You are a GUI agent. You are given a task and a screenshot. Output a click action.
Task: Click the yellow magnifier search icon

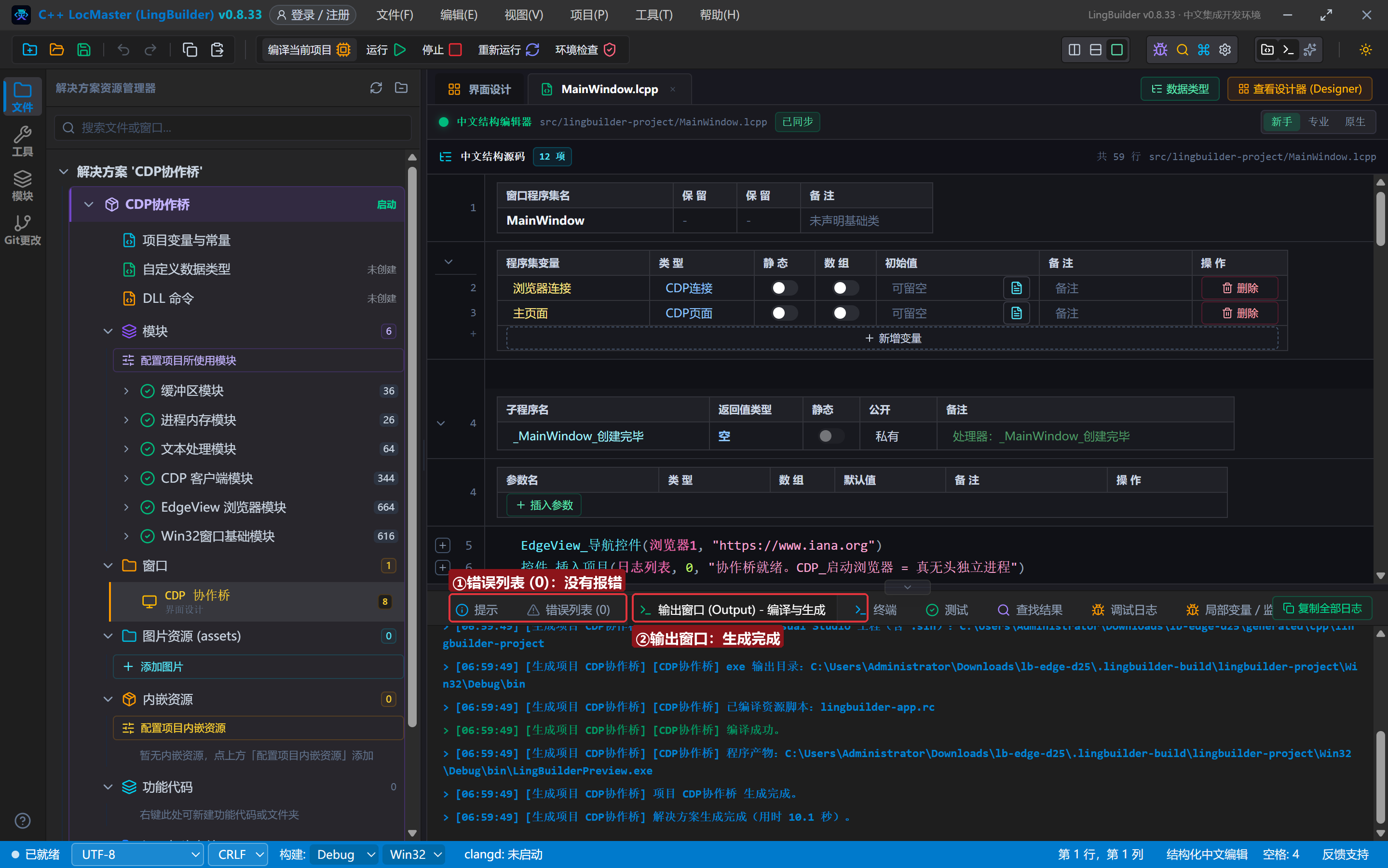coord(1182,50)
